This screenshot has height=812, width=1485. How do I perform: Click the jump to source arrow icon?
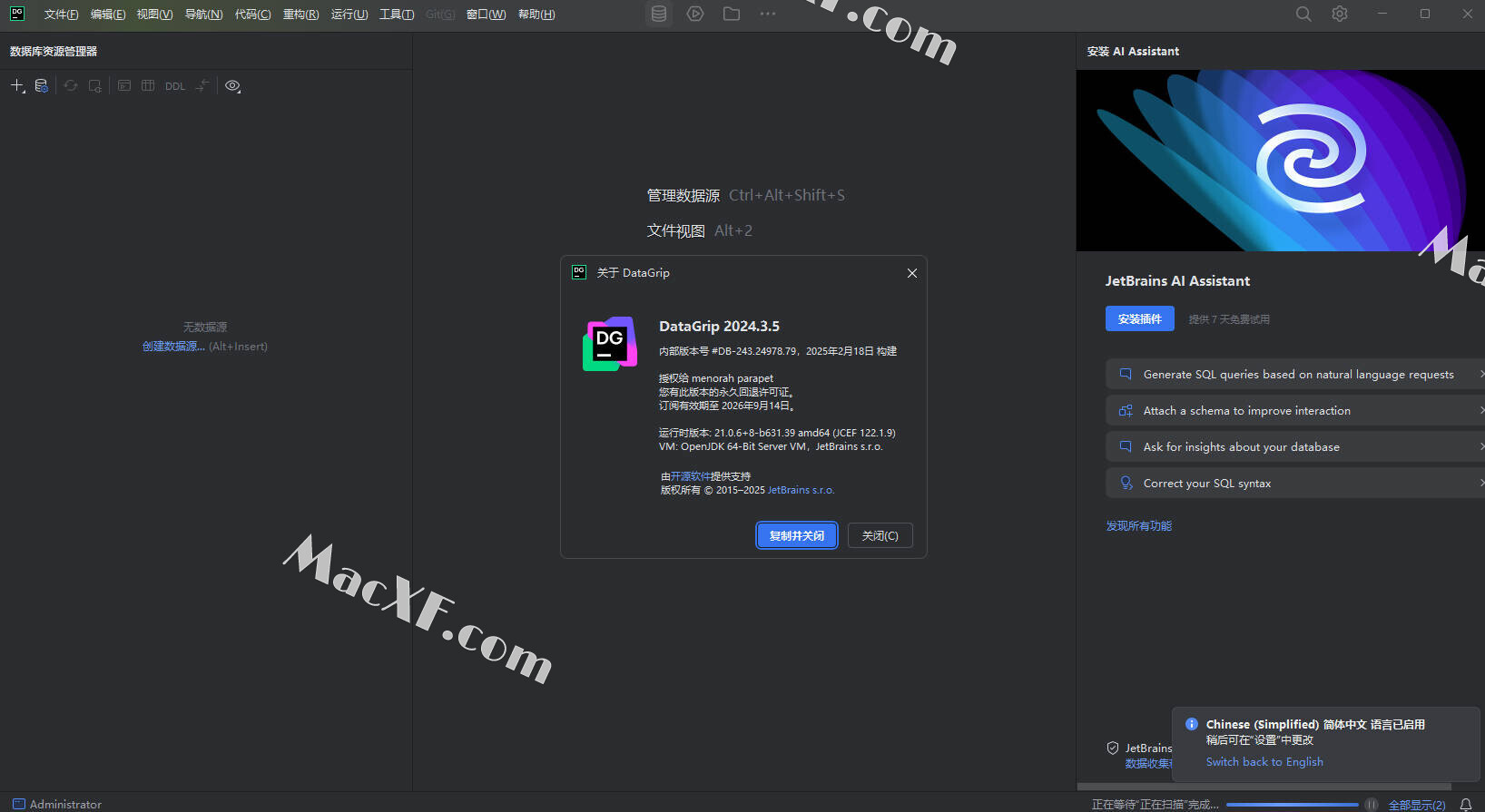click(x=202, y=85)
